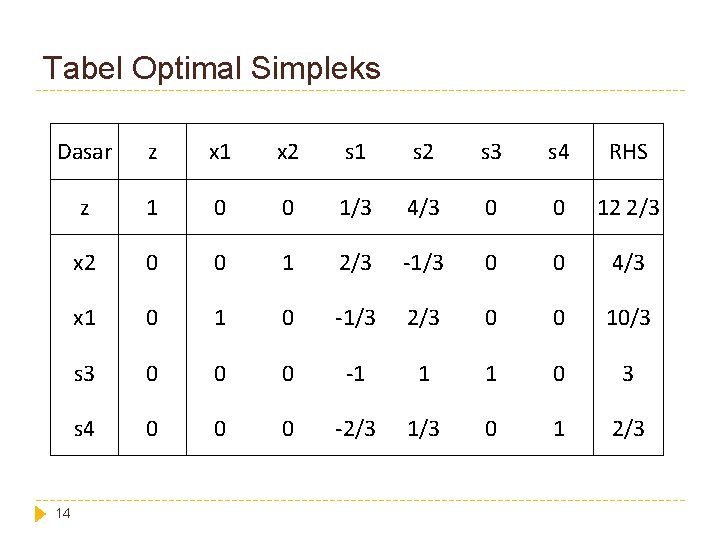Select the x2 row label in Dasar column
The height and width of the screenshot is (540, 720).
coord(84,263)
